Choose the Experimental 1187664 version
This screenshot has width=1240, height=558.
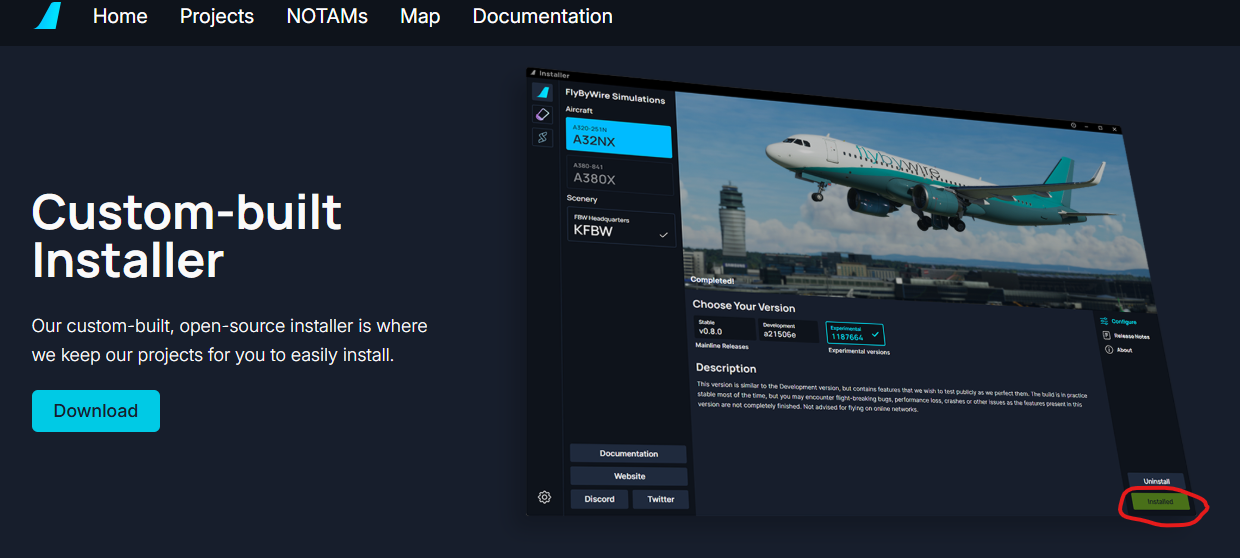pos(854,333)
